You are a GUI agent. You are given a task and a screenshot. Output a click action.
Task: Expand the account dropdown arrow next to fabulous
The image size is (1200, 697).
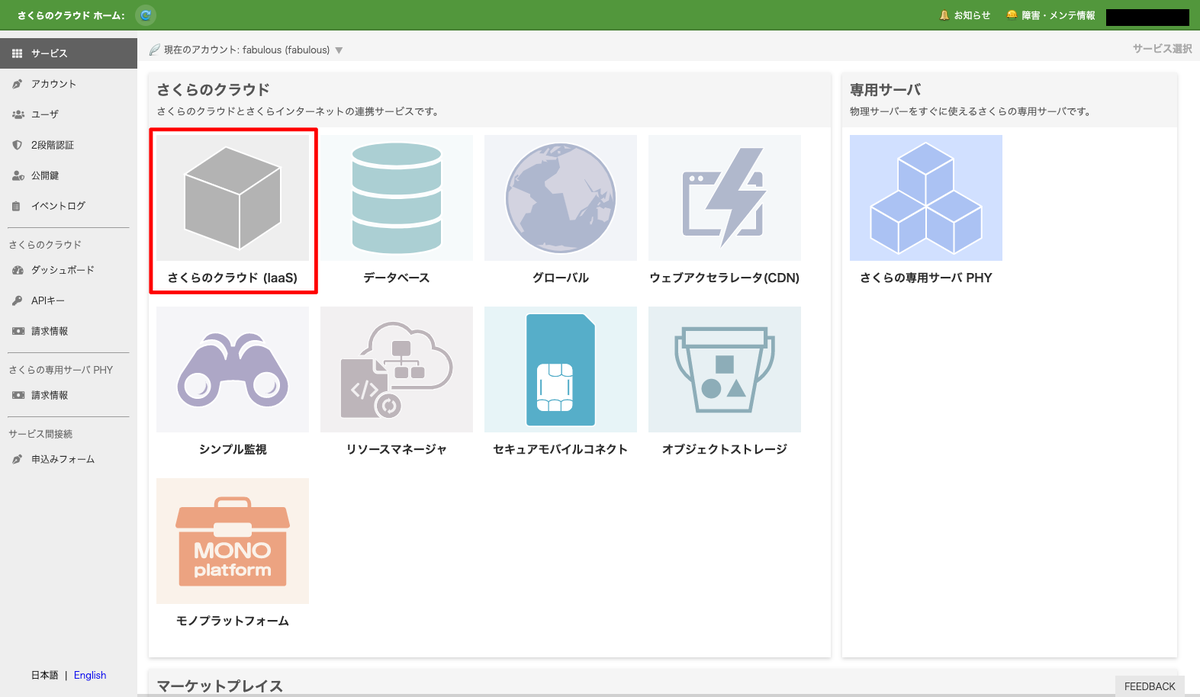(x=339, y=51)
